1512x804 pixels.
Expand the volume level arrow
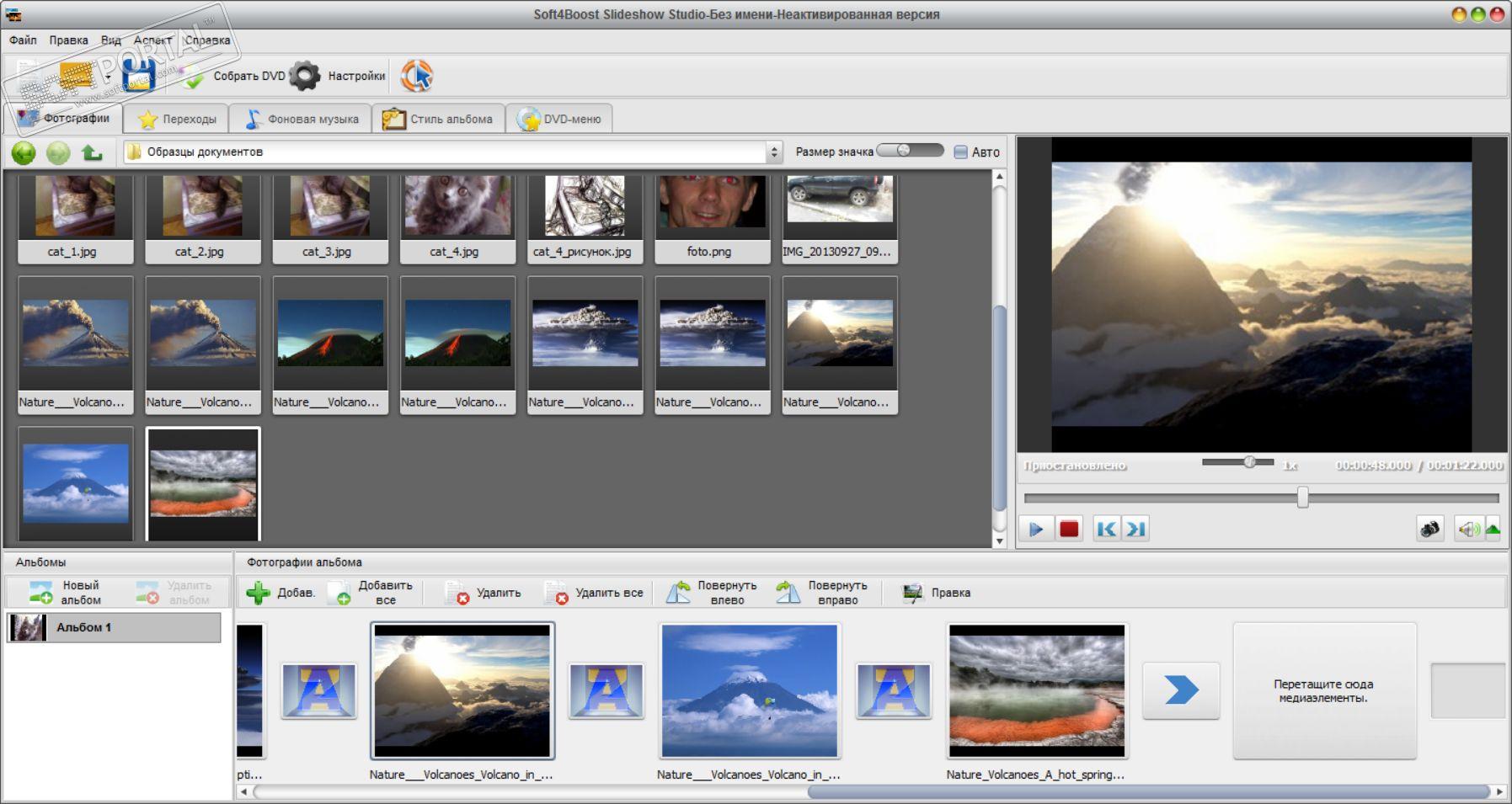point(1493,529)
